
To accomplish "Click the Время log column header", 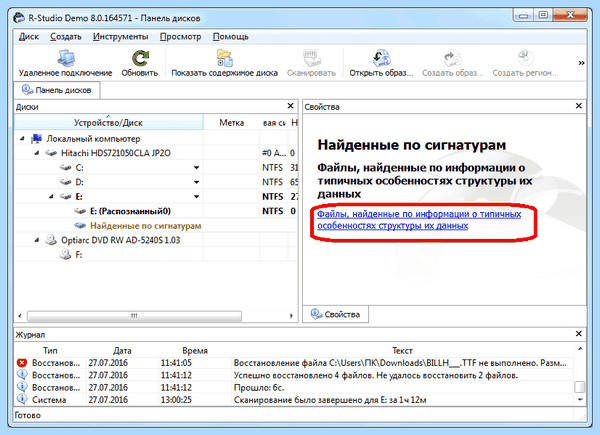I will pyautogui.click(x=195, y=350).
